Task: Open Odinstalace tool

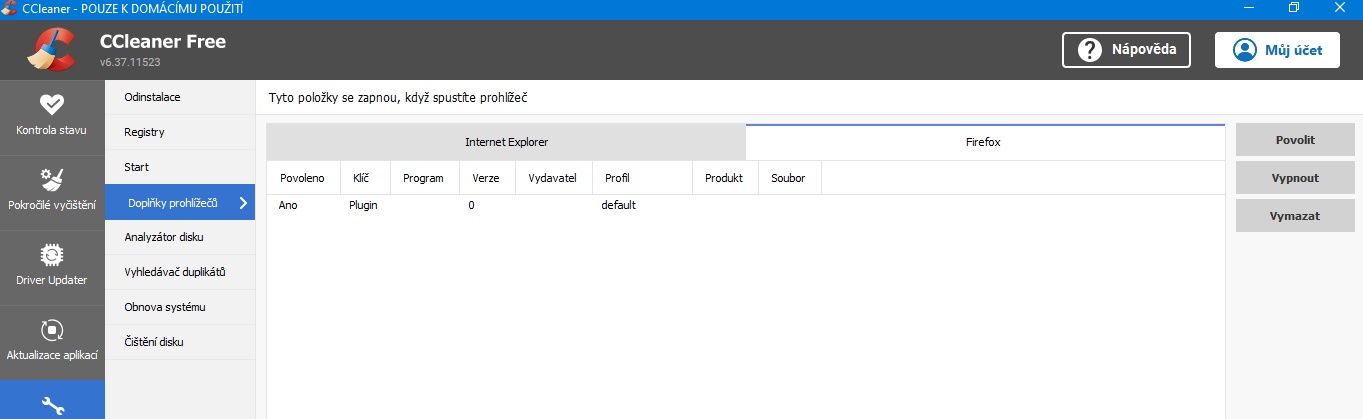Action: point(180,97)
